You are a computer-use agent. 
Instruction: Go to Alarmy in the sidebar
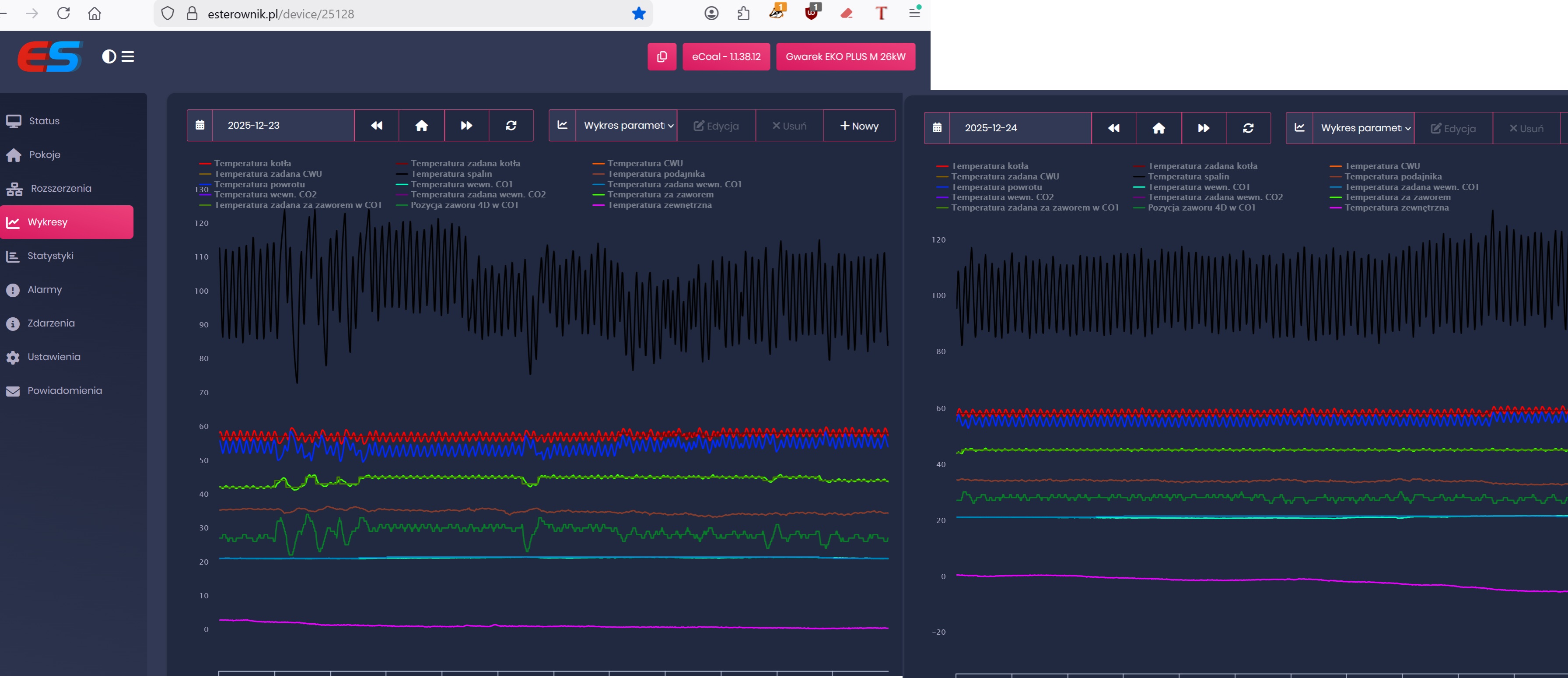point(45,289)
